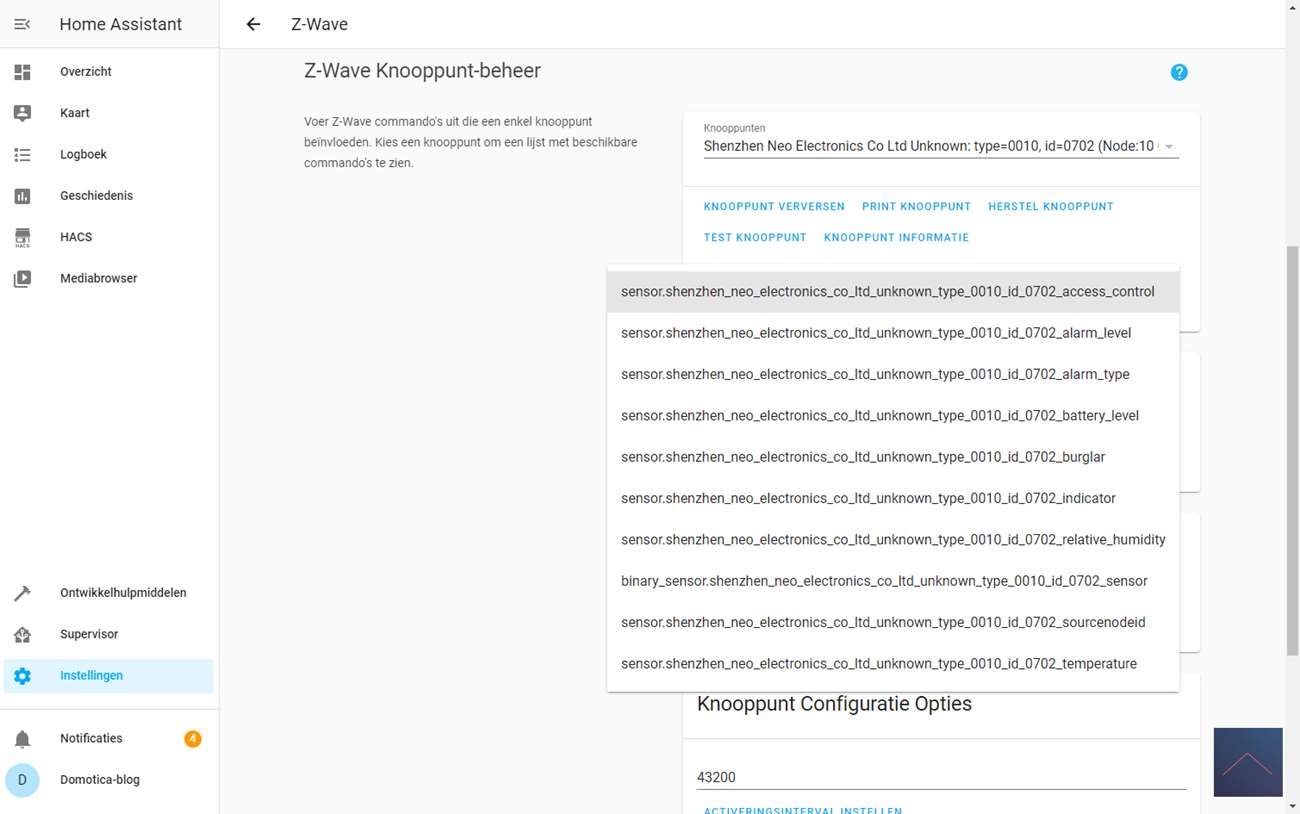Image resolution: width=1300 pixels, height=814 pixels.
Task: Open the Notificaties bell
Action: tap(22, 739)
